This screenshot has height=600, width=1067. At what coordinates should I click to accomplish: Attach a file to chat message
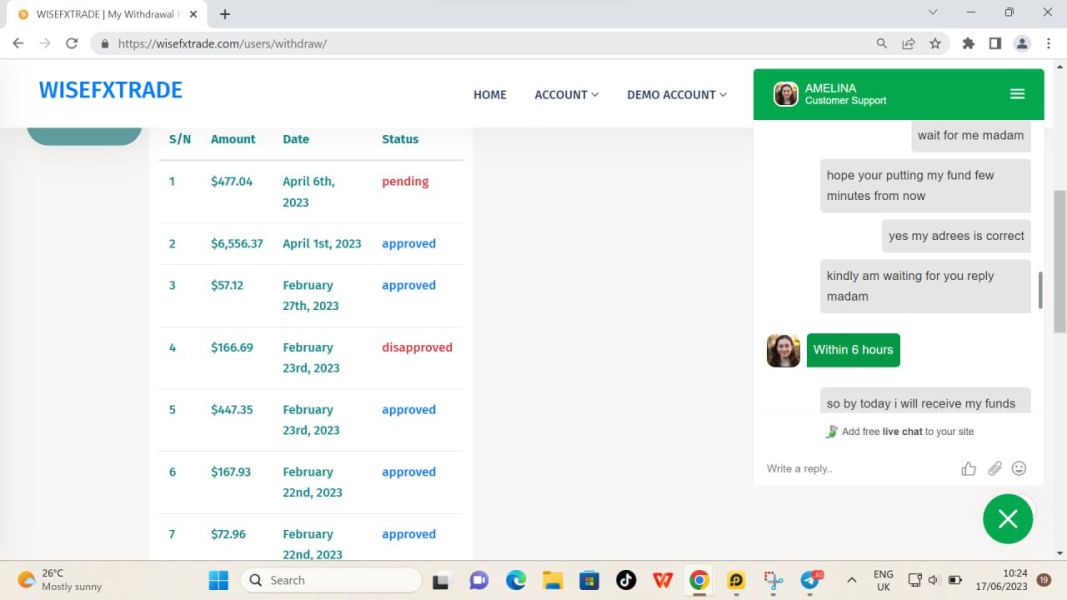click(995, 468)
